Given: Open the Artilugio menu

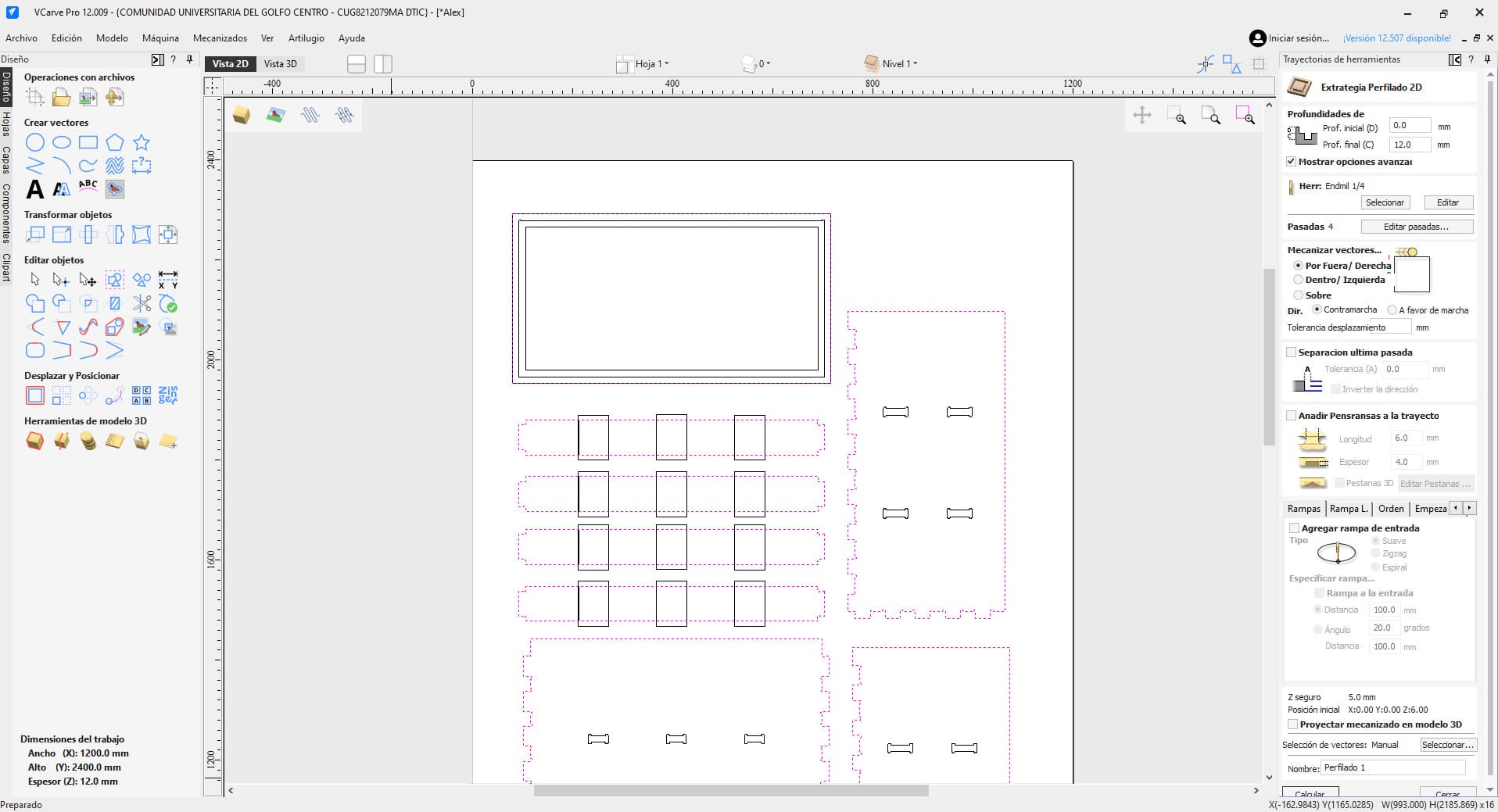Looking at the screenshot, I should [x=306, y=38].
